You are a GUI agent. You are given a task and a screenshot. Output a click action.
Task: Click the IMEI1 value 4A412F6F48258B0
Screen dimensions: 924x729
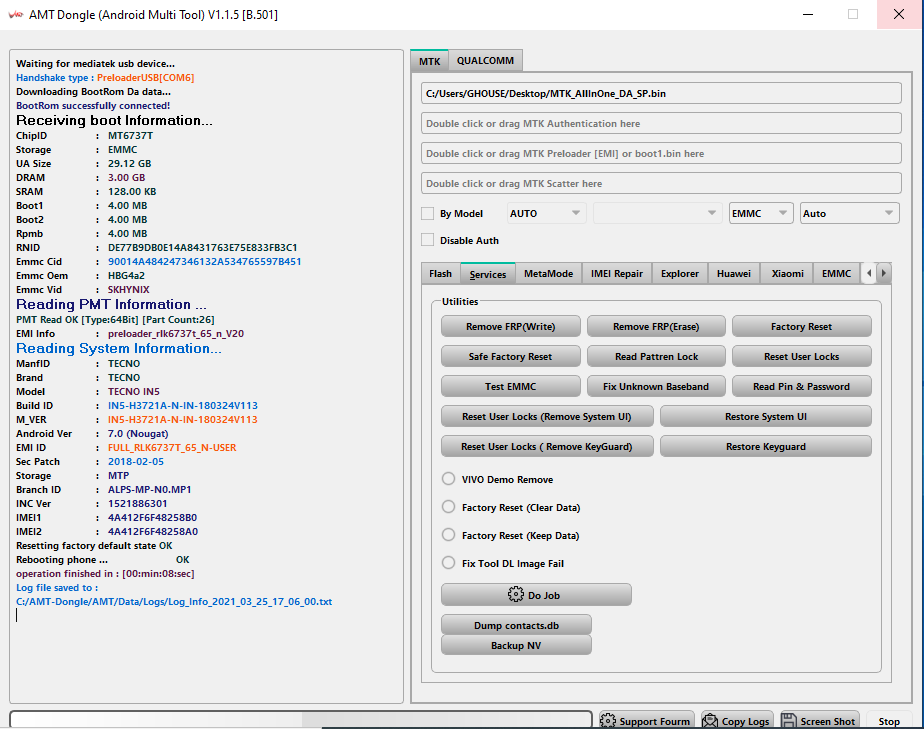153,517
